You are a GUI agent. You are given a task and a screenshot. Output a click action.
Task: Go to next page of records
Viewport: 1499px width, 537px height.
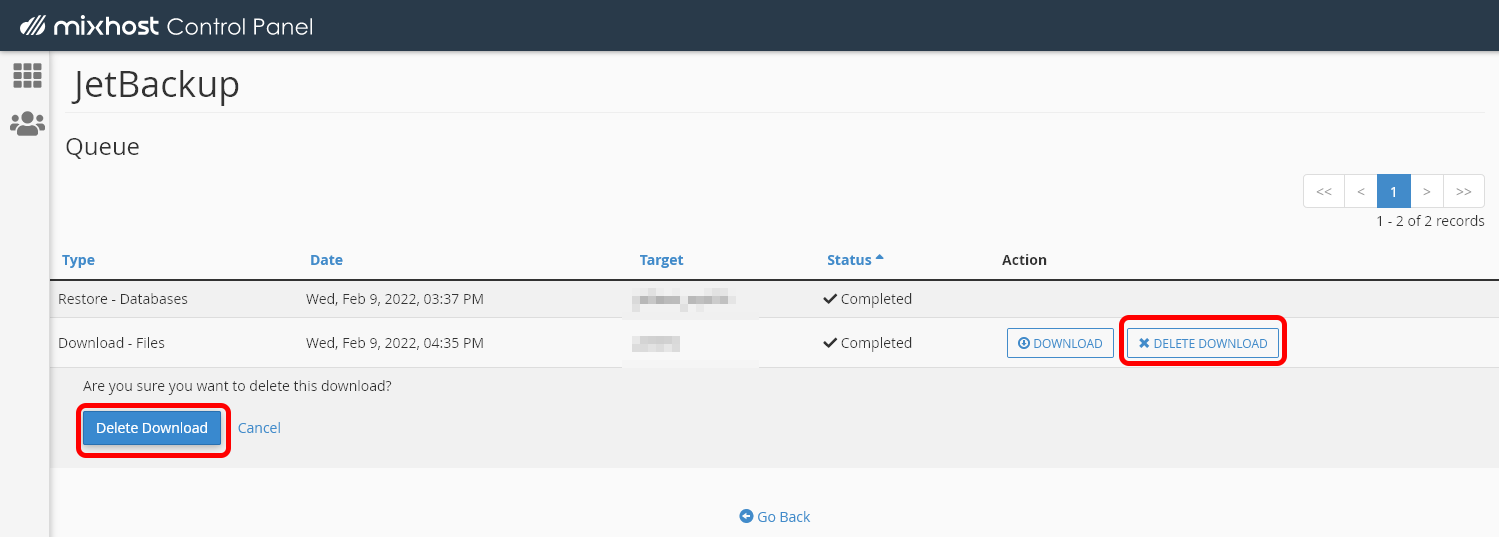pos(1427,191)
